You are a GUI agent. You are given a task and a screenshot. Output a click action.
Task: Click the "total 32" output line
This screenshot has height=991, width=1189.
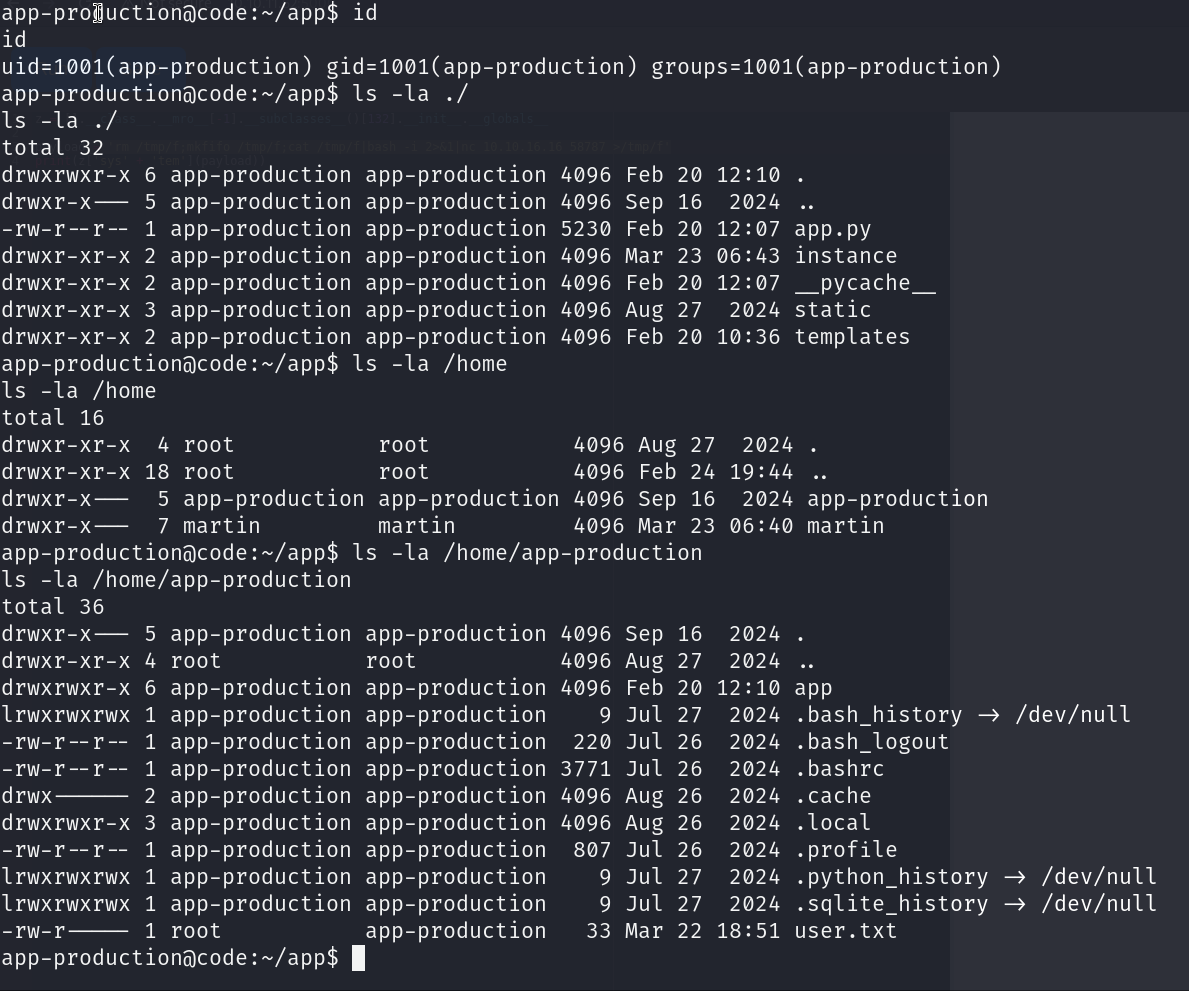(53, 148)
